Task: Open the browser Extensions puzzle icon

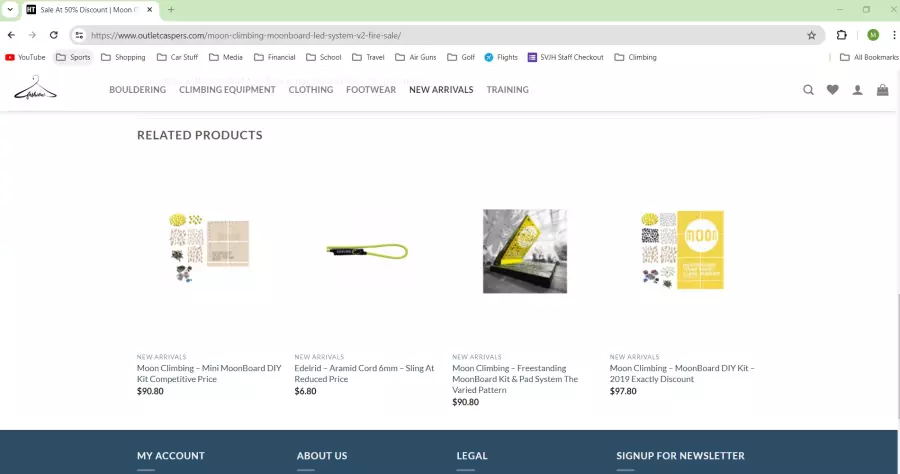Action: 841,35
